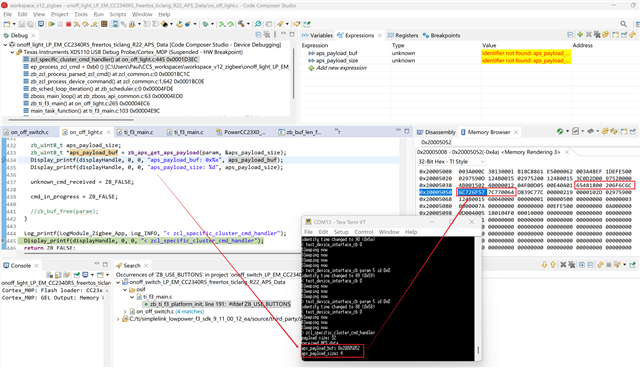The height and width of the screenshot is (368, 640).
Task: Click the green refresh icon in Memory Browser
Action: pos(560,131)
